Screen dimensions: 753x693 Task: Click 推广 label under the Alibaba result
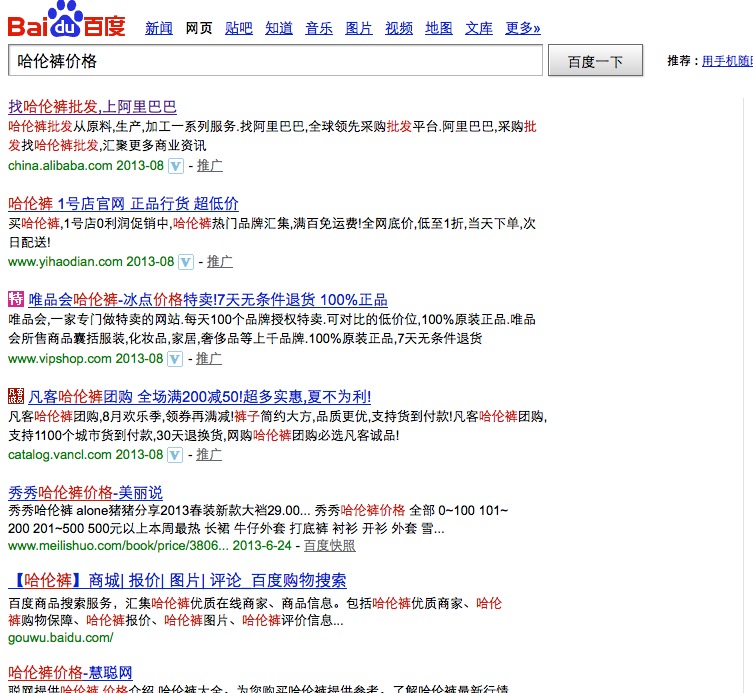point(209,166)
